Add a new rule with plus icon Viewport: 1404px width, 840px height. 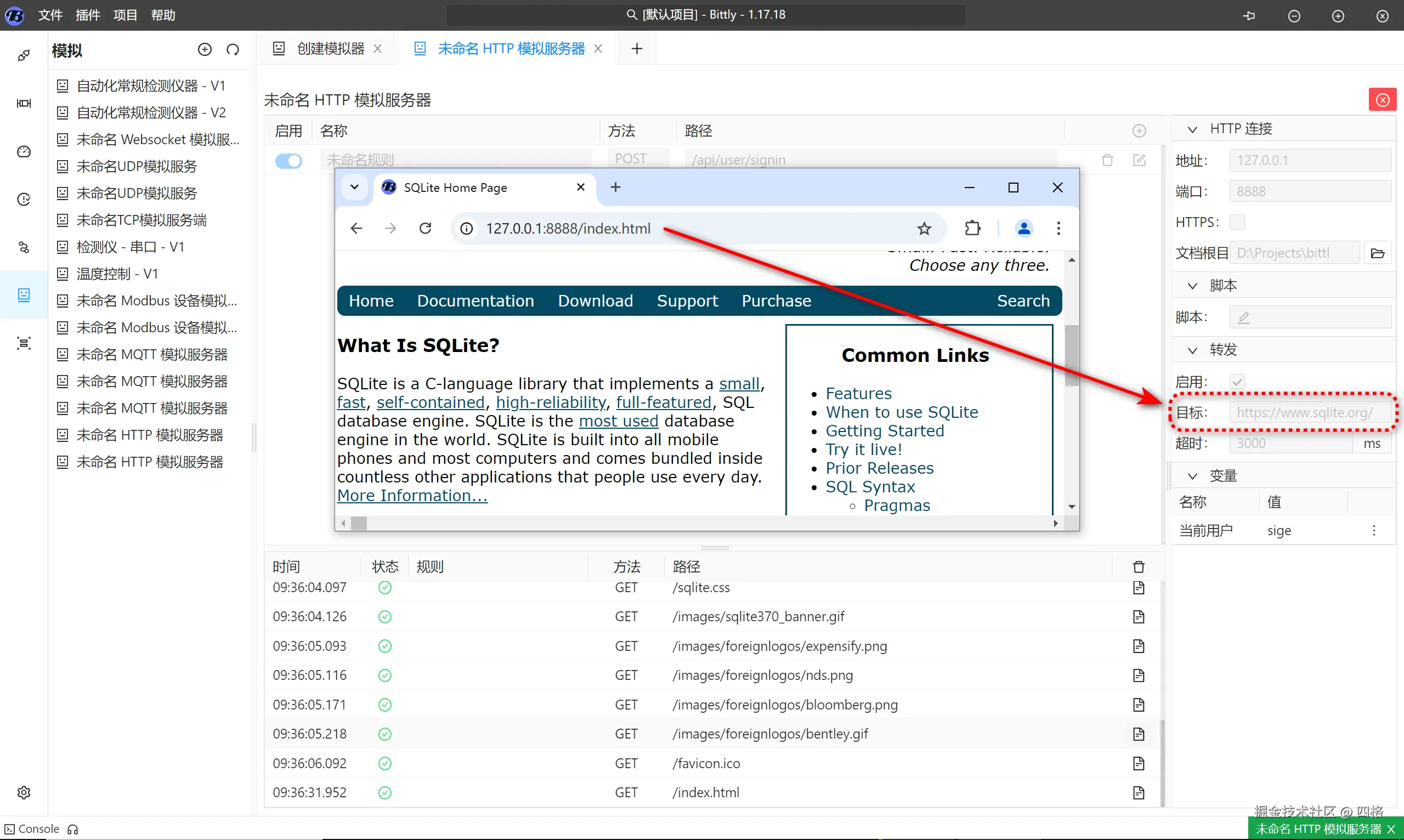1139,130
